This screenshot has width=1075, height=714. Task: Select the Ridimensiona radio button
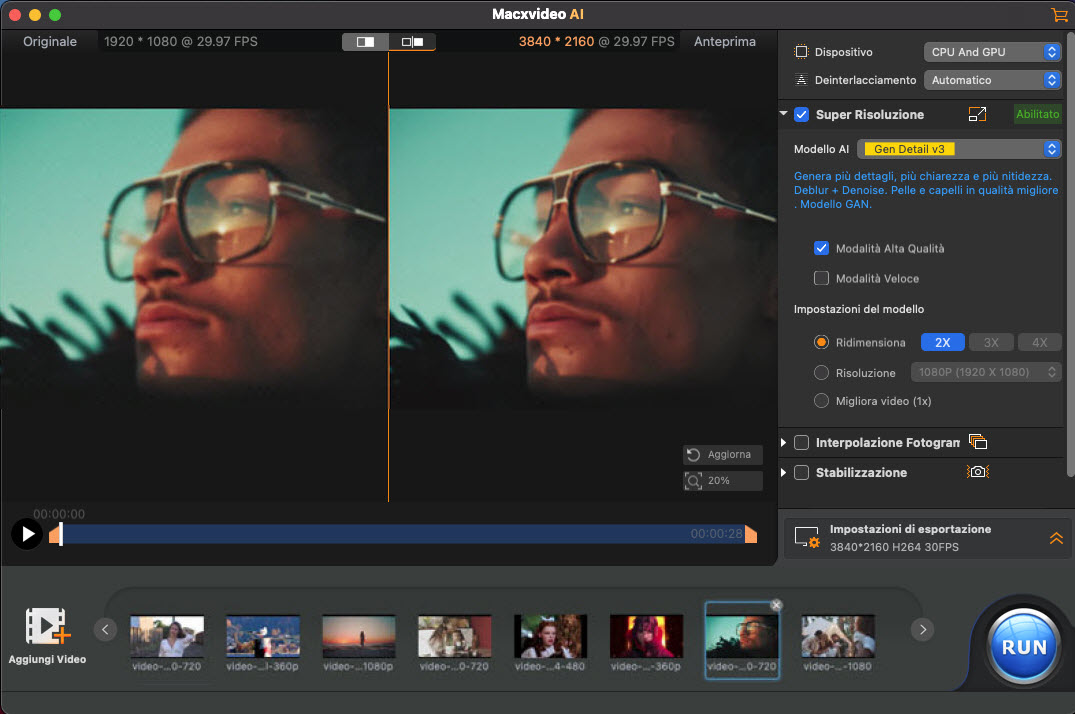[821, 342]
